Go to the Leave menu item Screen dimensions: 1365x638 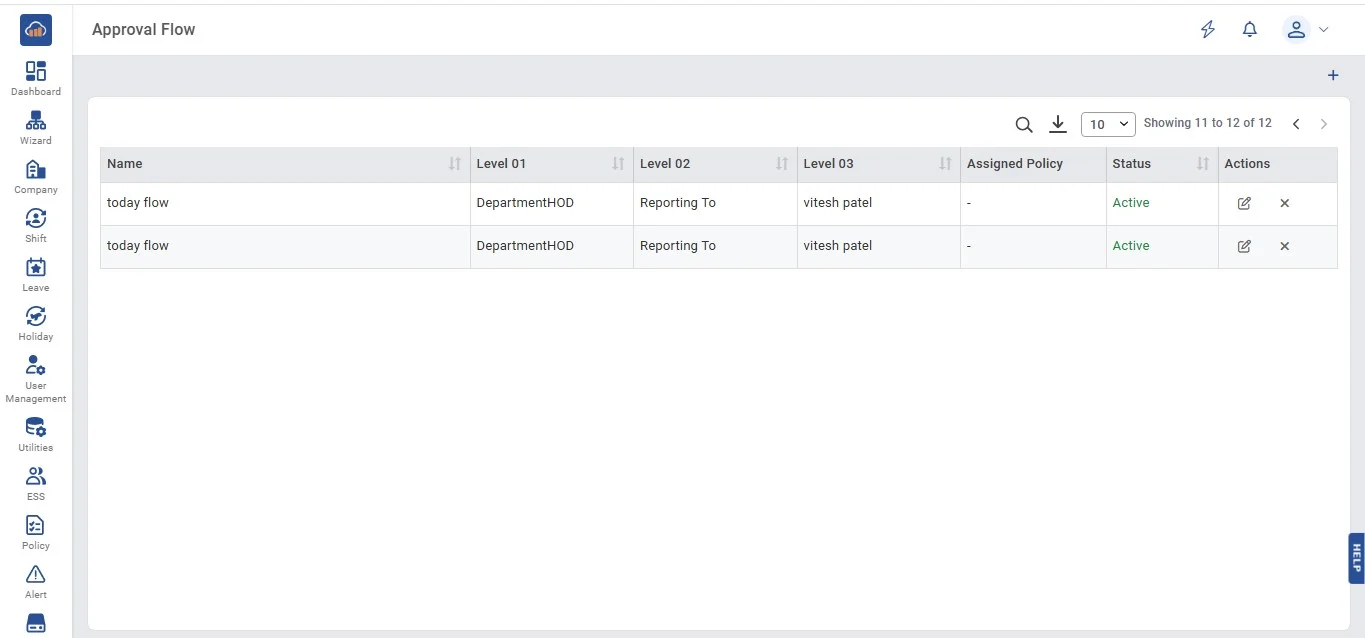pos(36,274)
